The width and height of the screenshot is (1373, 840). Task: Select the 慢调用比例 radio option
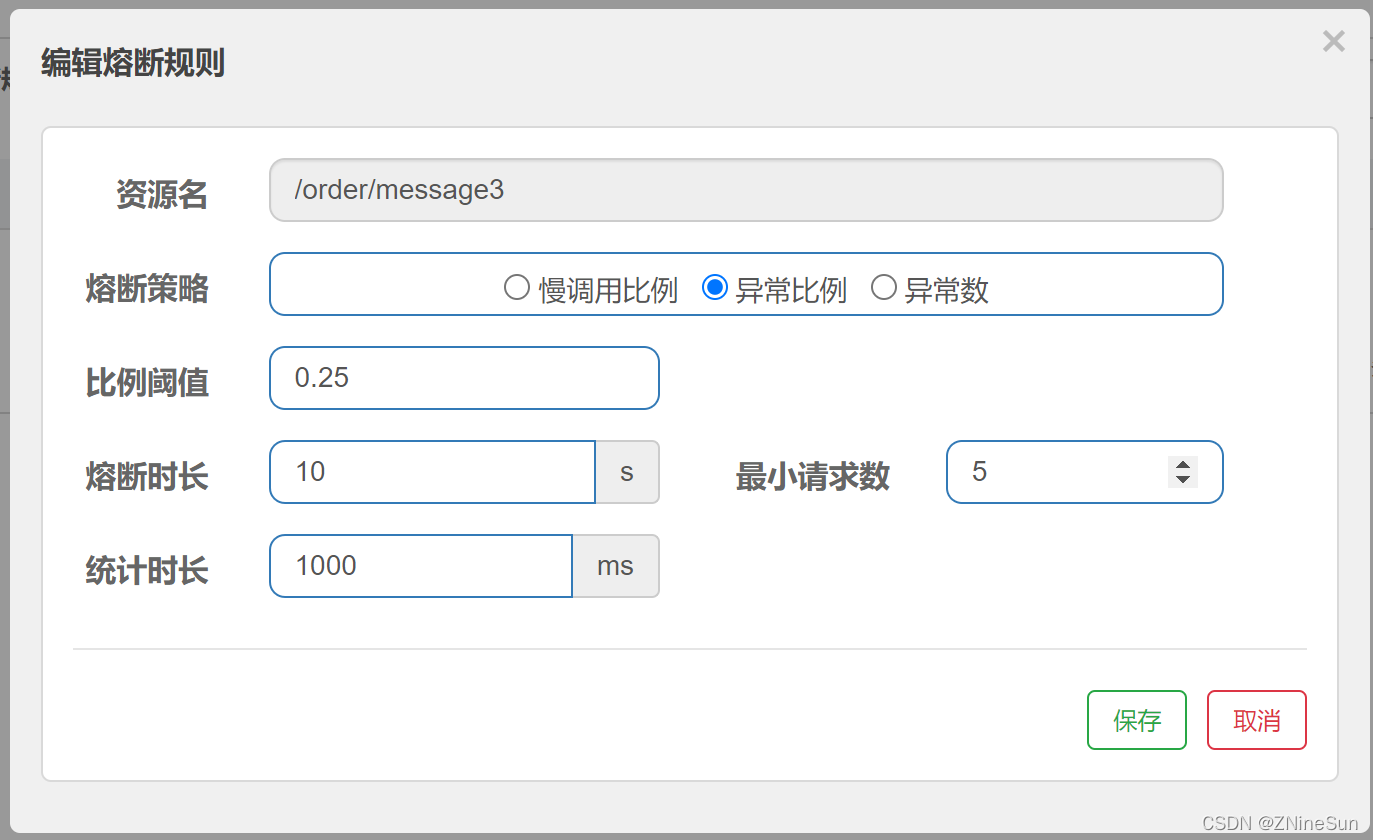pyautogui.click(x=516, y=289)
